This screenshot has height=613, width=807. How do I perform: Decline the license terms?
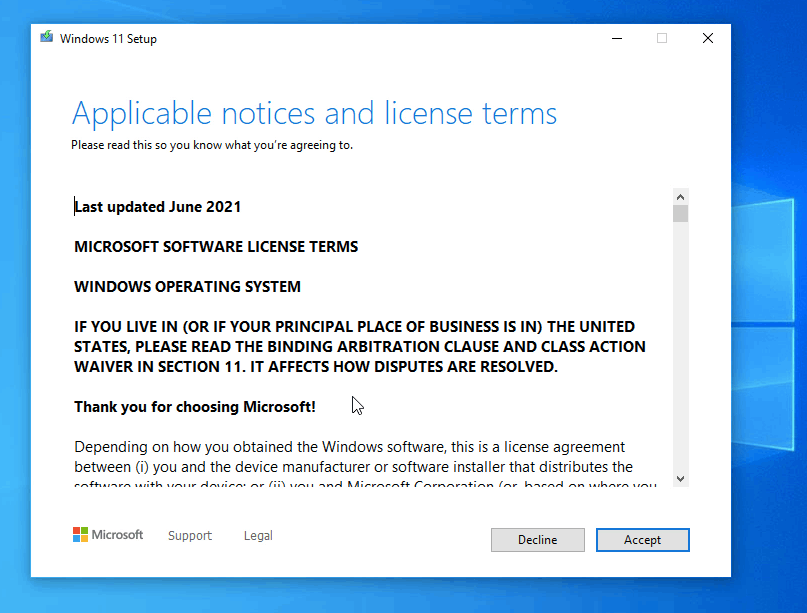point(537,539)
